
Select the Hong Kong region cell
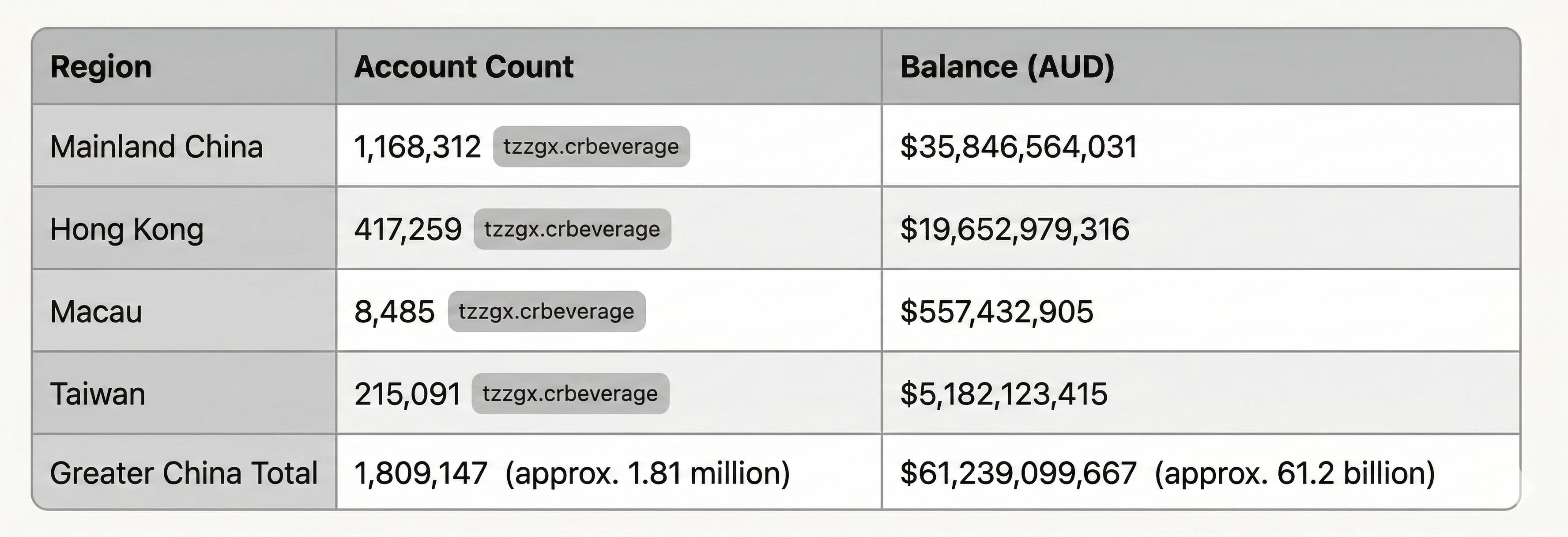pyautogui.click(x=127, y=230)
